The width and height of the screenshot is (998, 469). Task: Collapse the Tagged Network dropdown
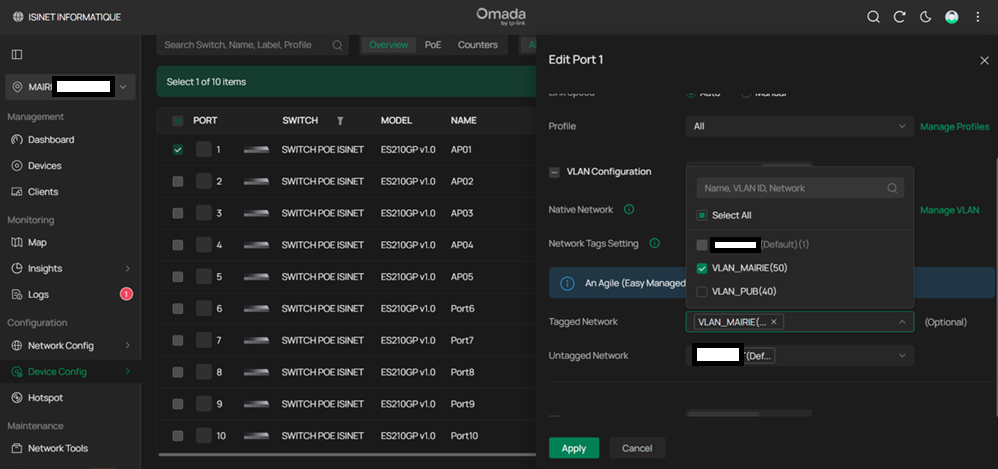point(902,322)
